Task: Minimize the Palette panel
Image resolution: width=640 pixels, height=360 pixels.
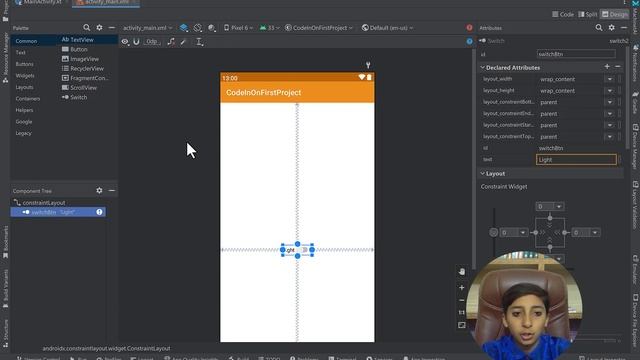Action: [111, 28]
